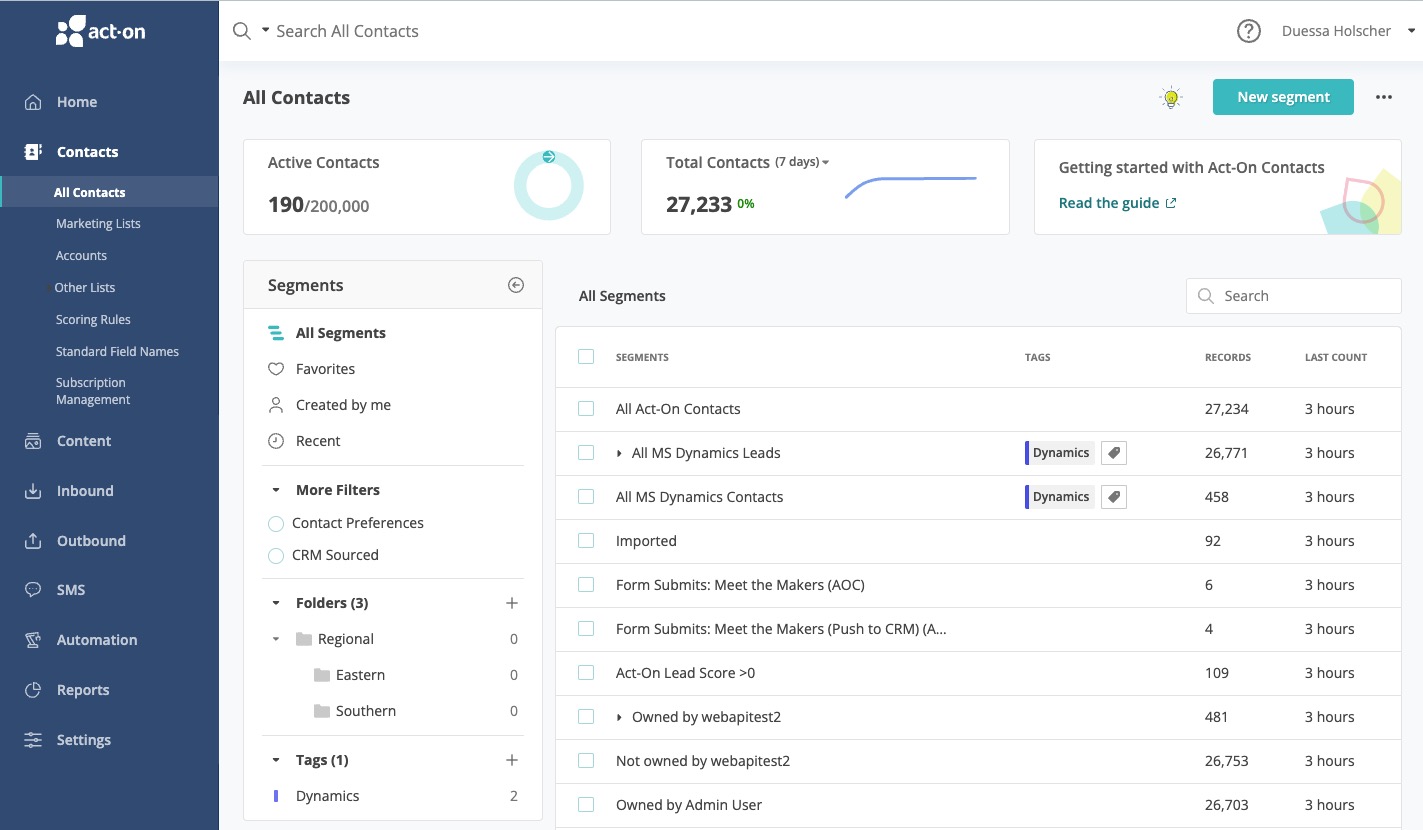
Task: Click the Eastern folder icon
Action: coord(322,675)
